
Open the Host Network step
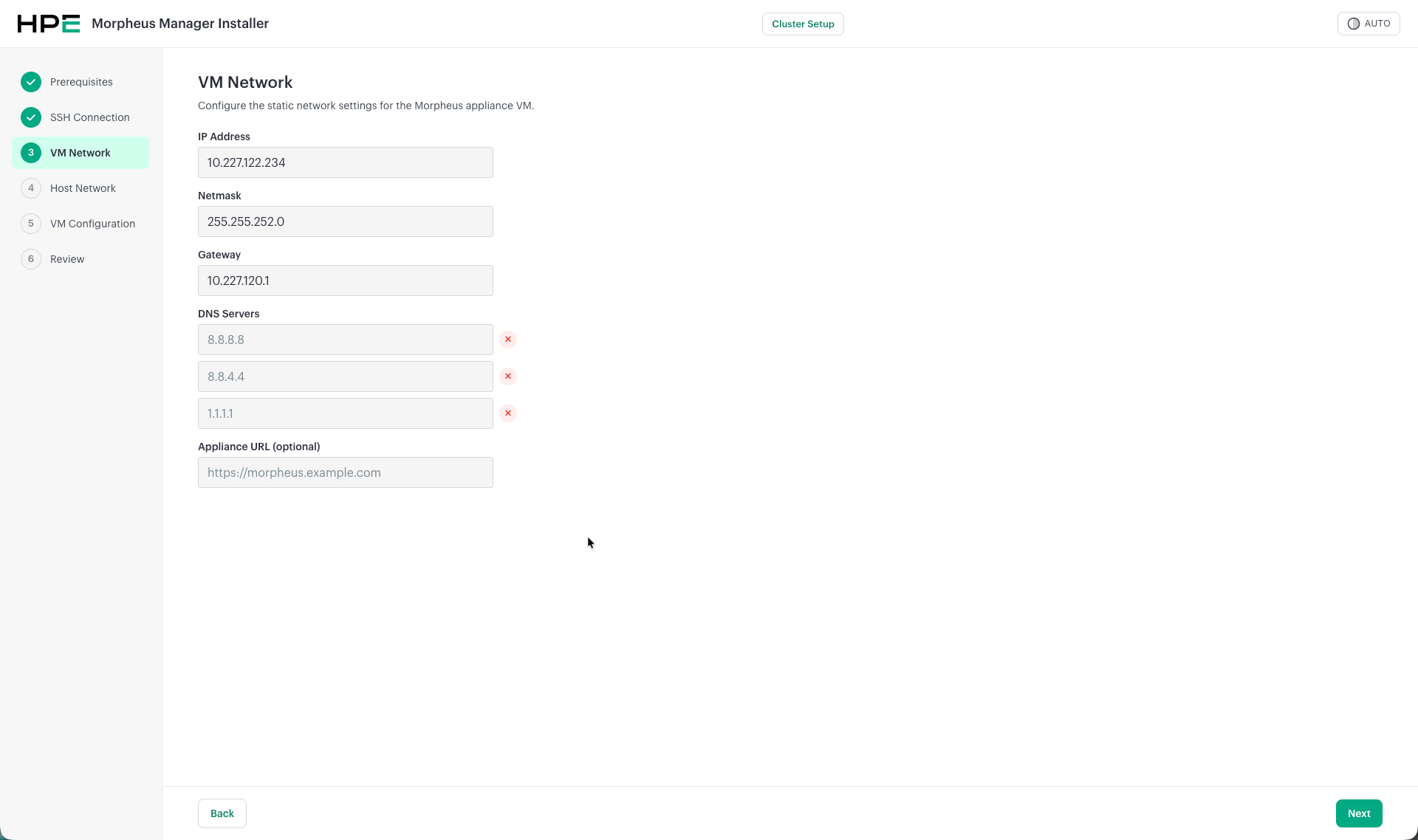(81, 188)
